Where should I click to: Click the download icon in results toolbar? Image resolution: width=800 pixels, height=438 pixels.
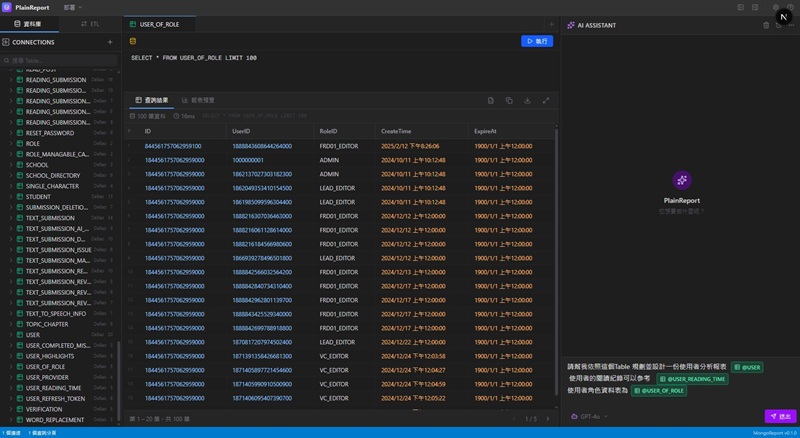(527, 101)
